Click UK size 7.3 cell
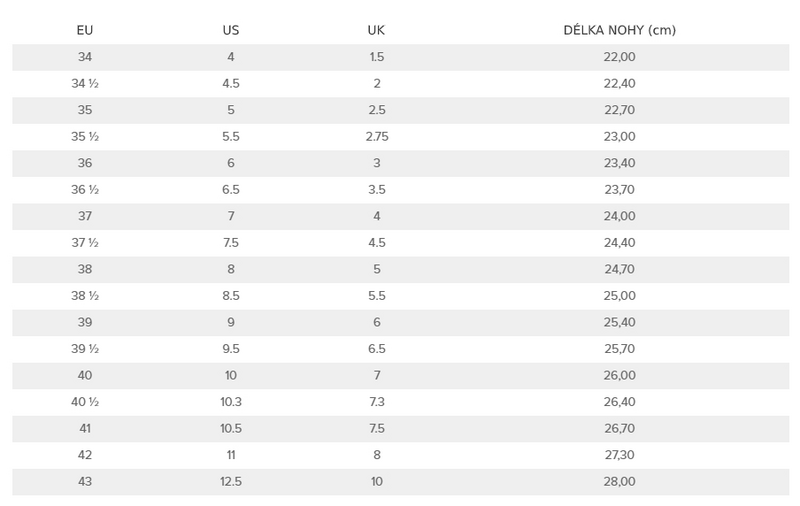800x506 pixels. point(377,402)
